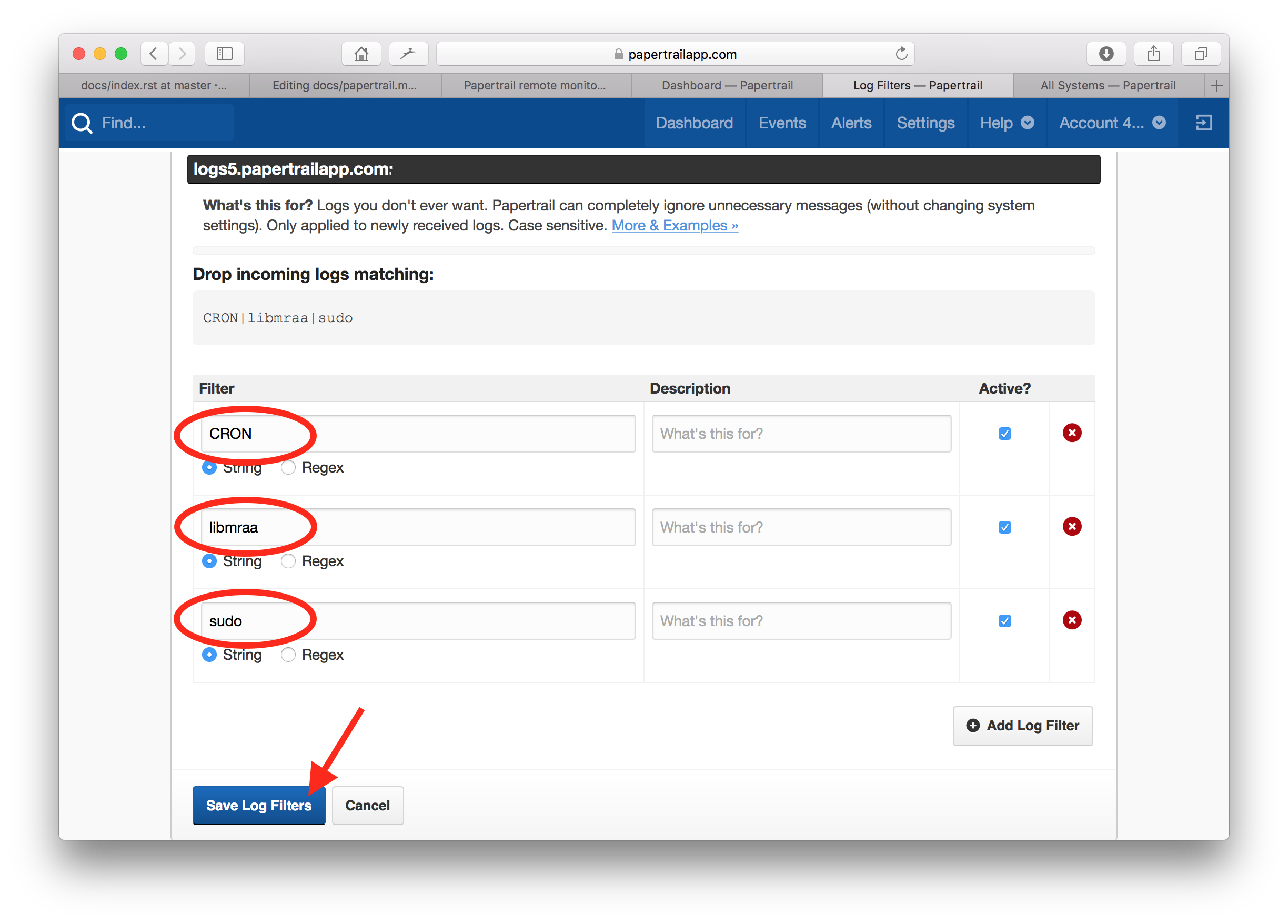Click the pin icon next to home
This screenshot has width=1288, height=924.
408,54
